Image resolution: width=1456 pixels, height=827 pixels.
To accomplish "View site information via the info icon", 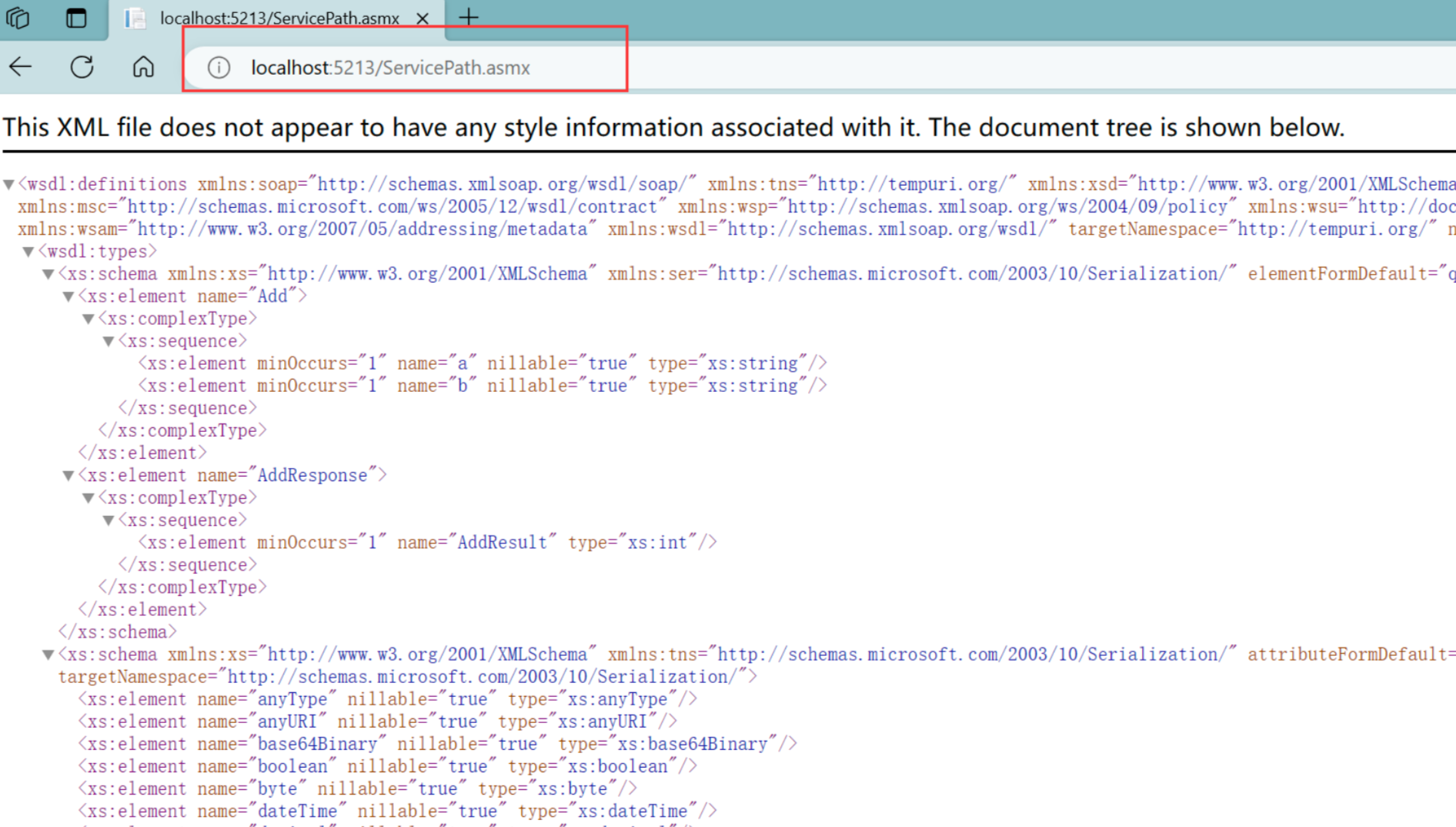I will click(219, 68).
